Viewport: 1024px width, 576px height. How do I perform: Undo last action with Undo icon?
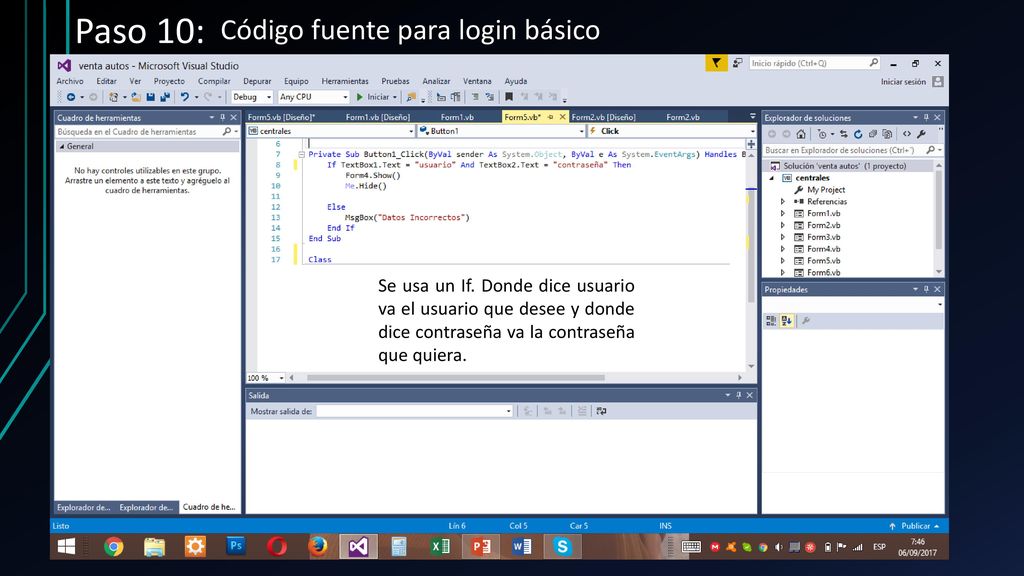tap(185, 97)
